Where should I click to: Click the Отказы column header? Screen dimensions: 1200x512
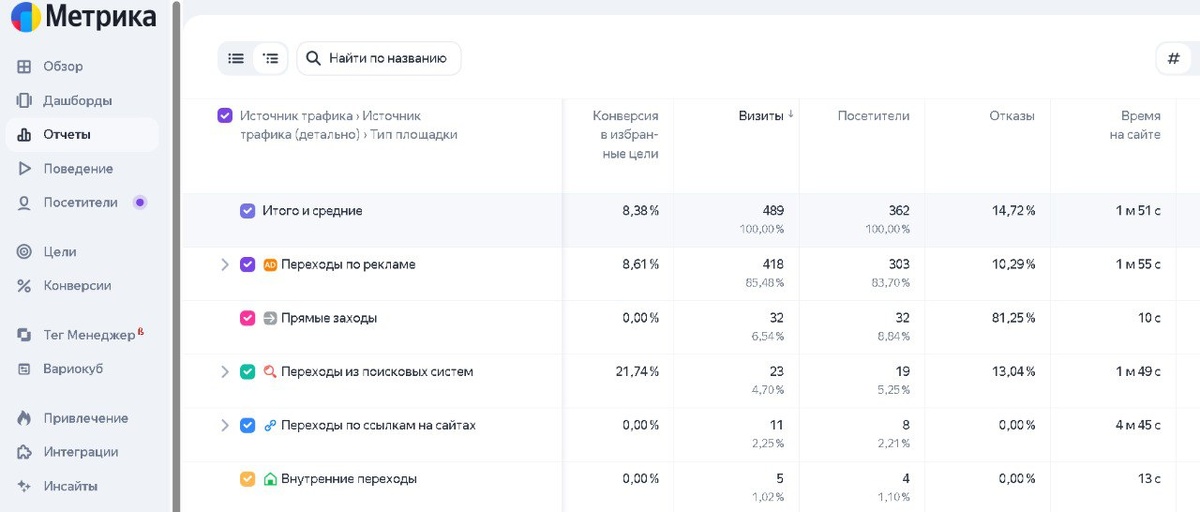pyautogui.click(x=1011, y=116)
